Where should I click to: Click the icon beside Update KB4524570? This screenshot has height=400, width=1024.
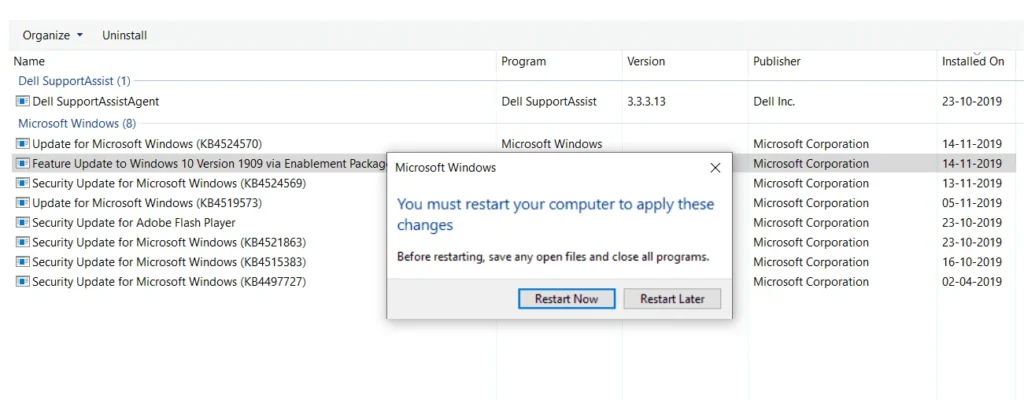(23, 143)
